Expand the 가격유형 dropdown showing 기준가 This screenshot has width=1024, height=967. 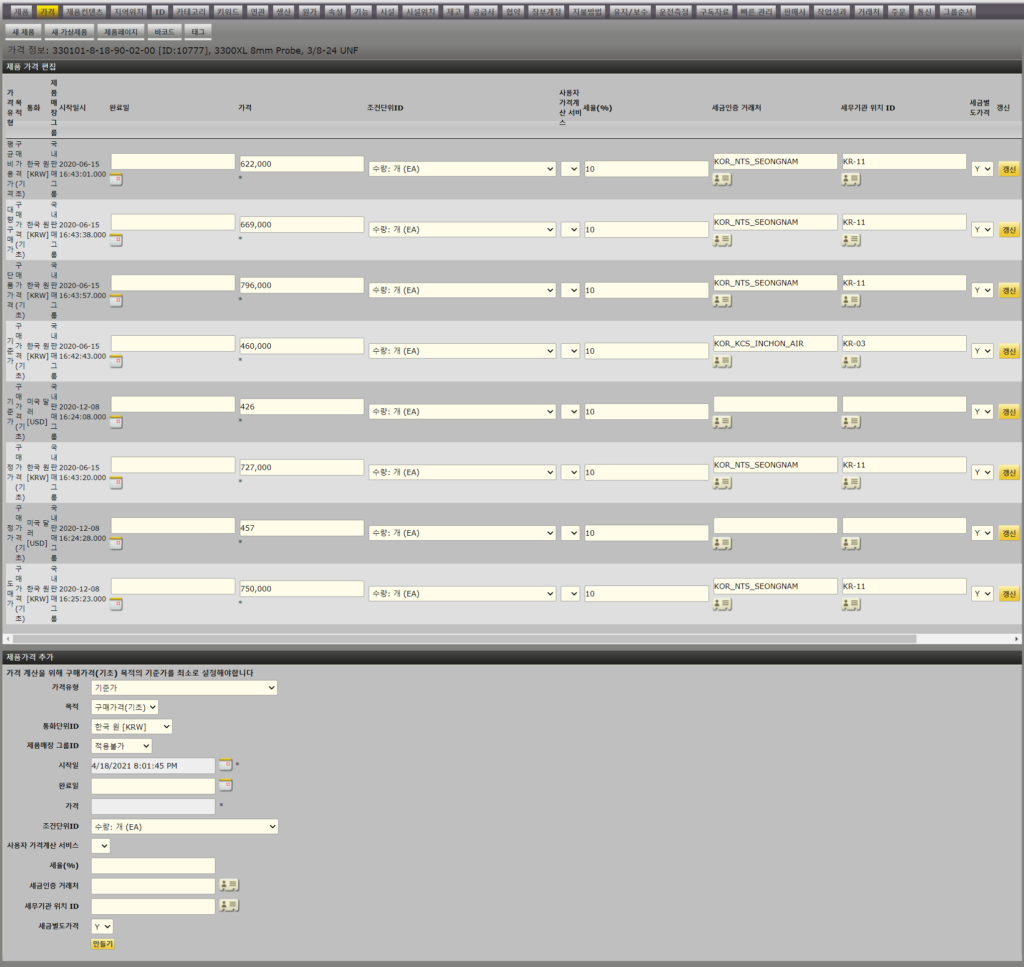click(x=183, y=688)
